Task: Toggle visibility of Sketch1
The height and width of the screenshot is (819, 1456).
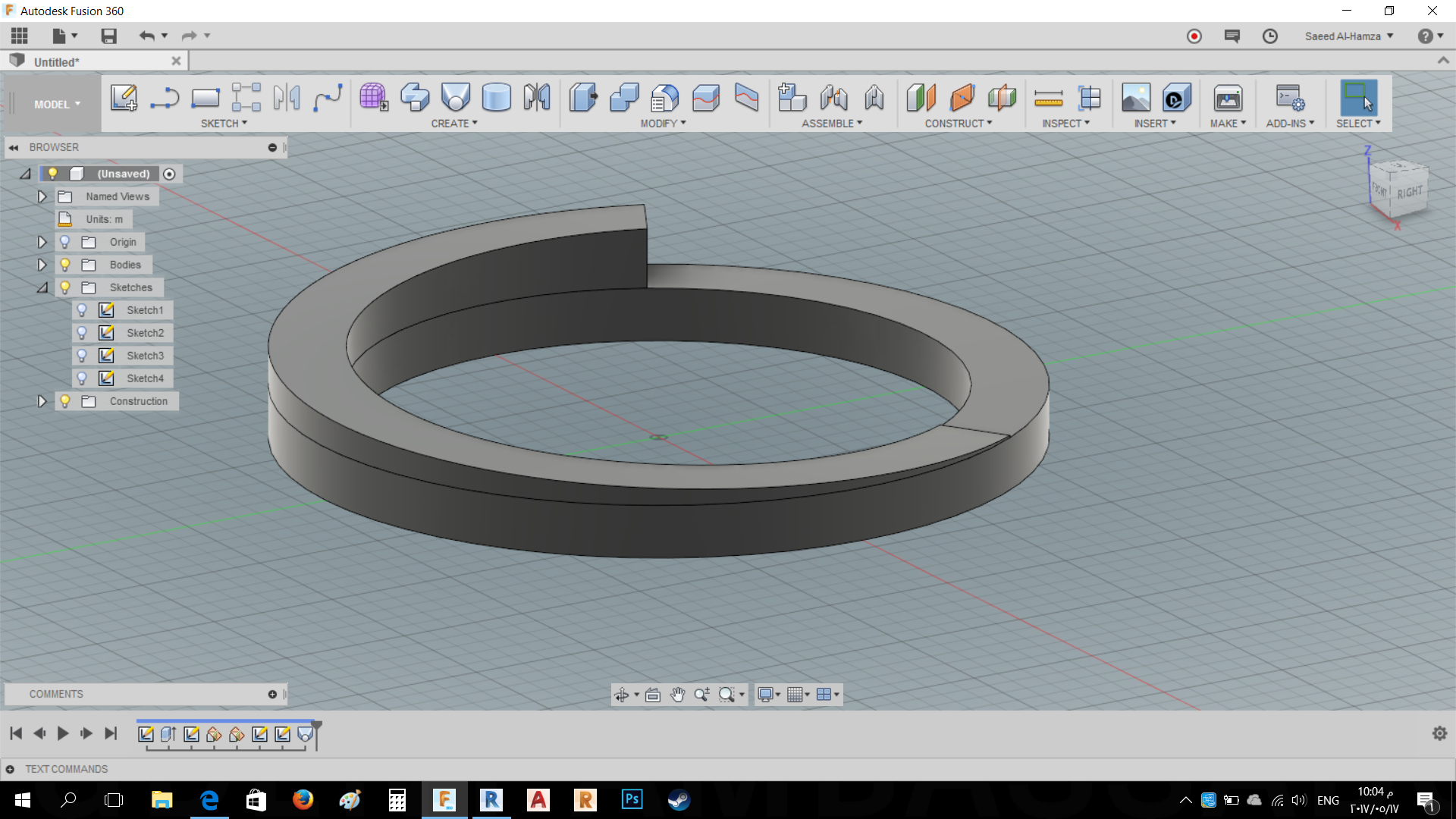Action: click(x=82, y=309)
